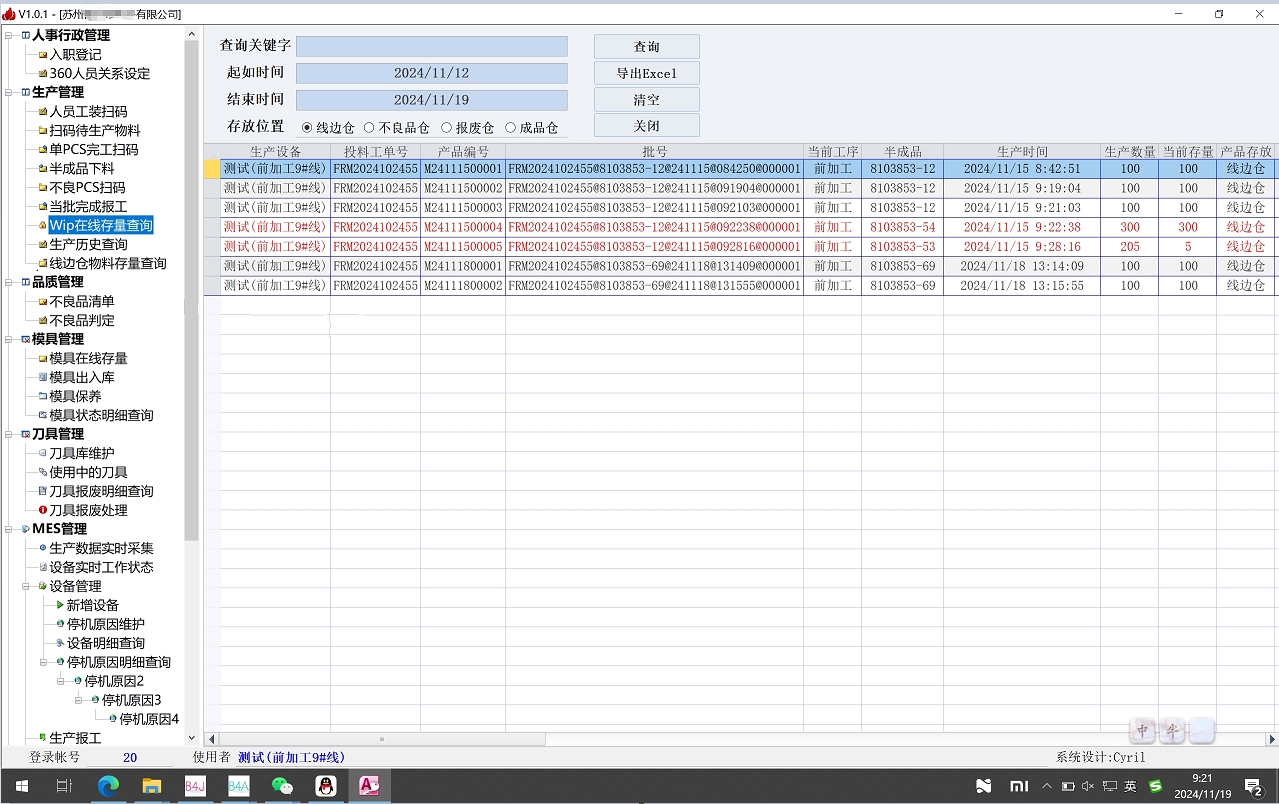This screenshot has width=1279, height=804.
Task: Open WeChat from the taskbar
Action: click(282, 786)
